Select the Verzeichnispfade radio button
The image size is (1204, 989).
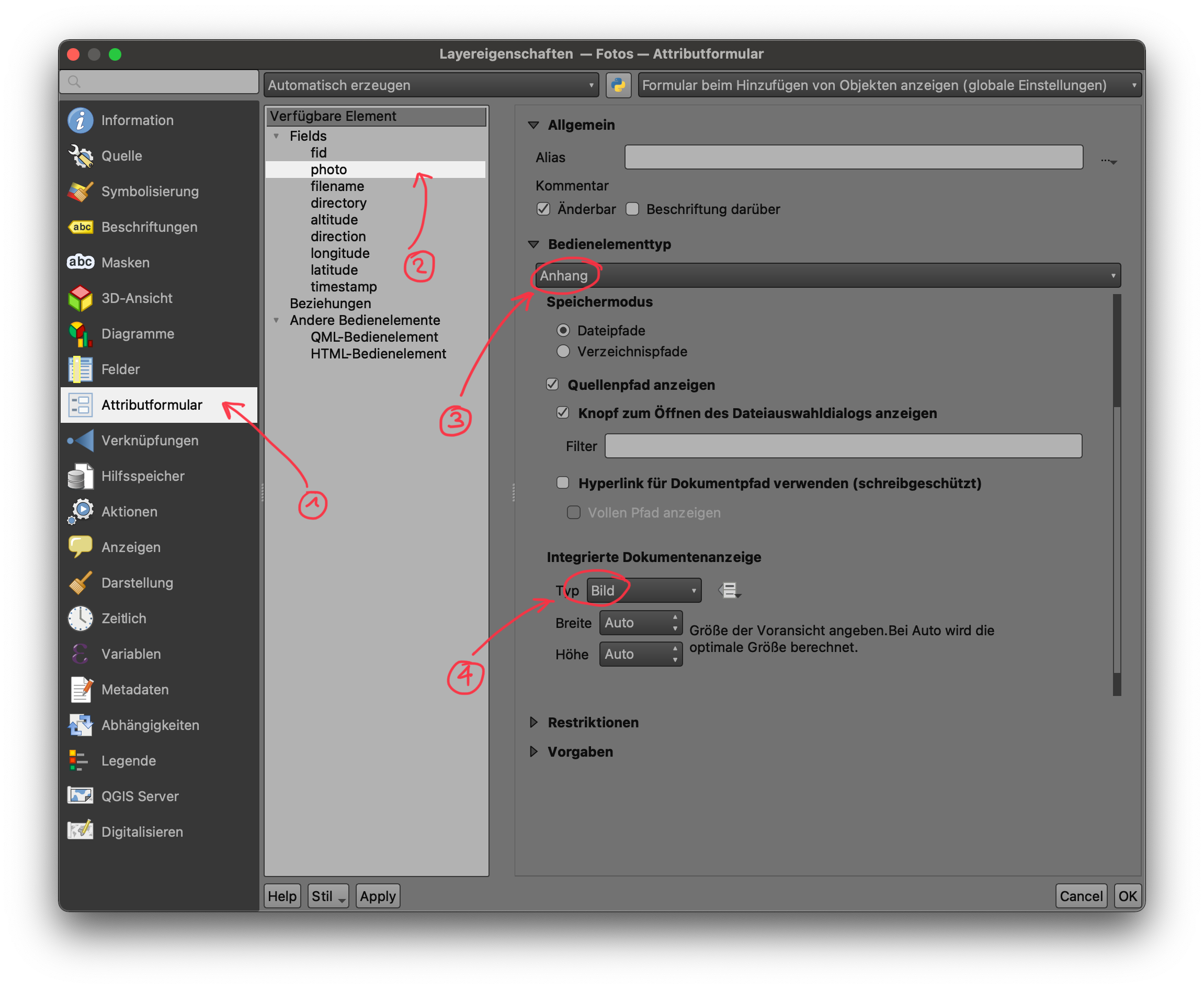[x=563, y=352]
